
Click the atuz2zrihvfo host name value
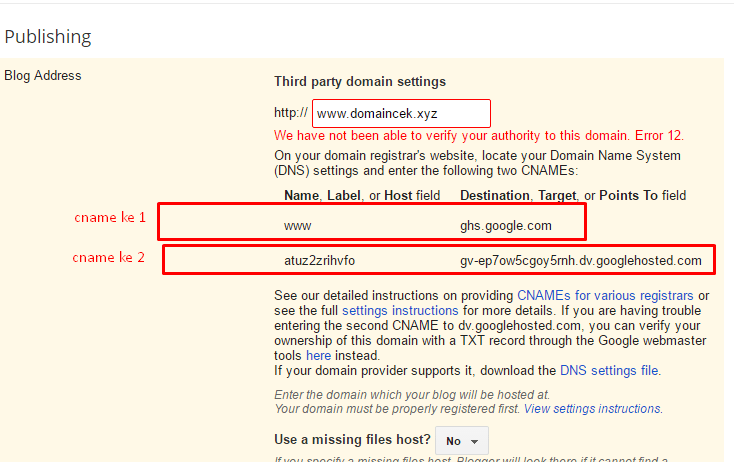point(319,261)
